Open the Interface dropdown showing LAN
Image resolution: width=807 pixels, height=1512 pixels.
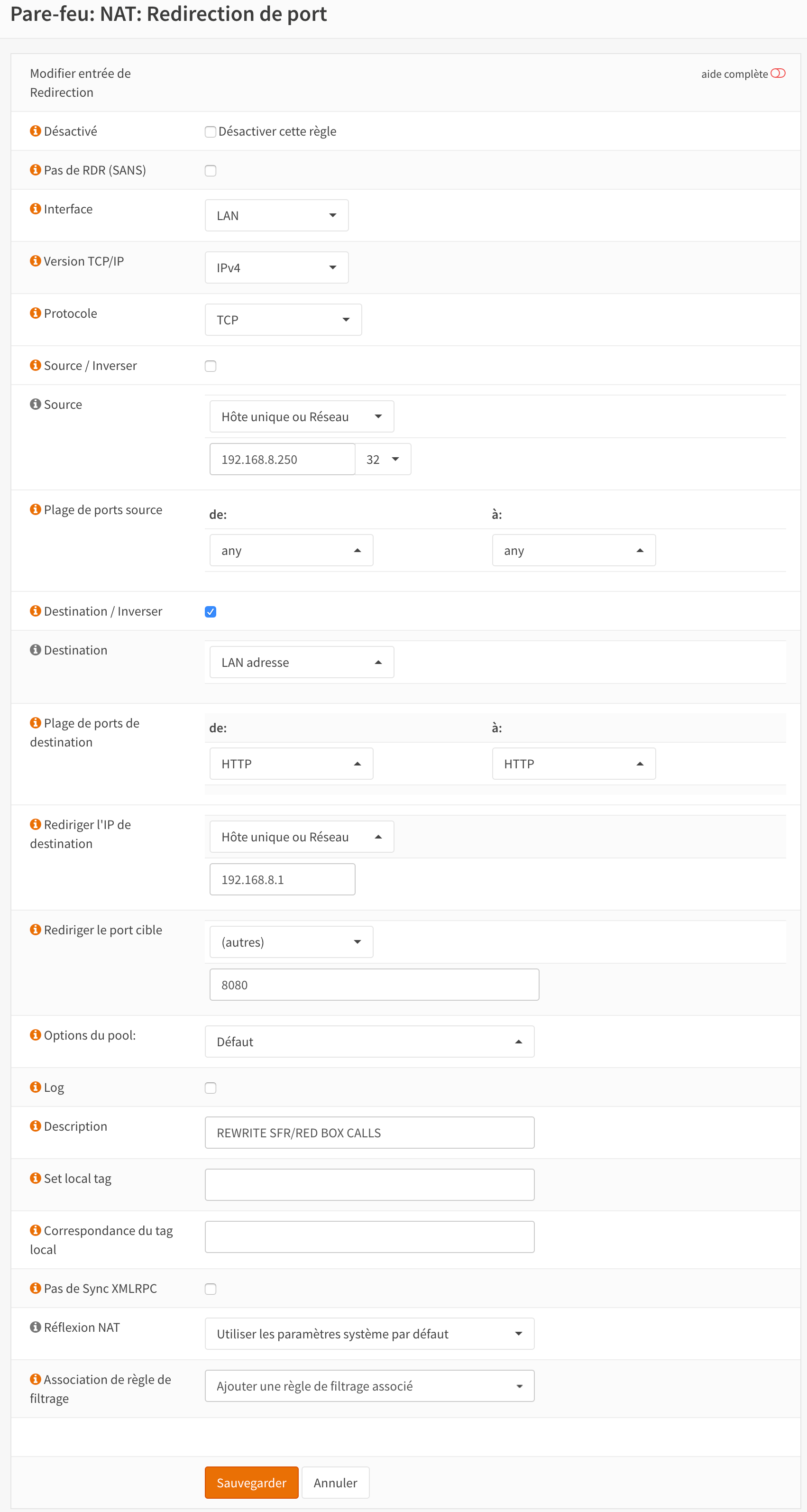click(x=276, y=215)
